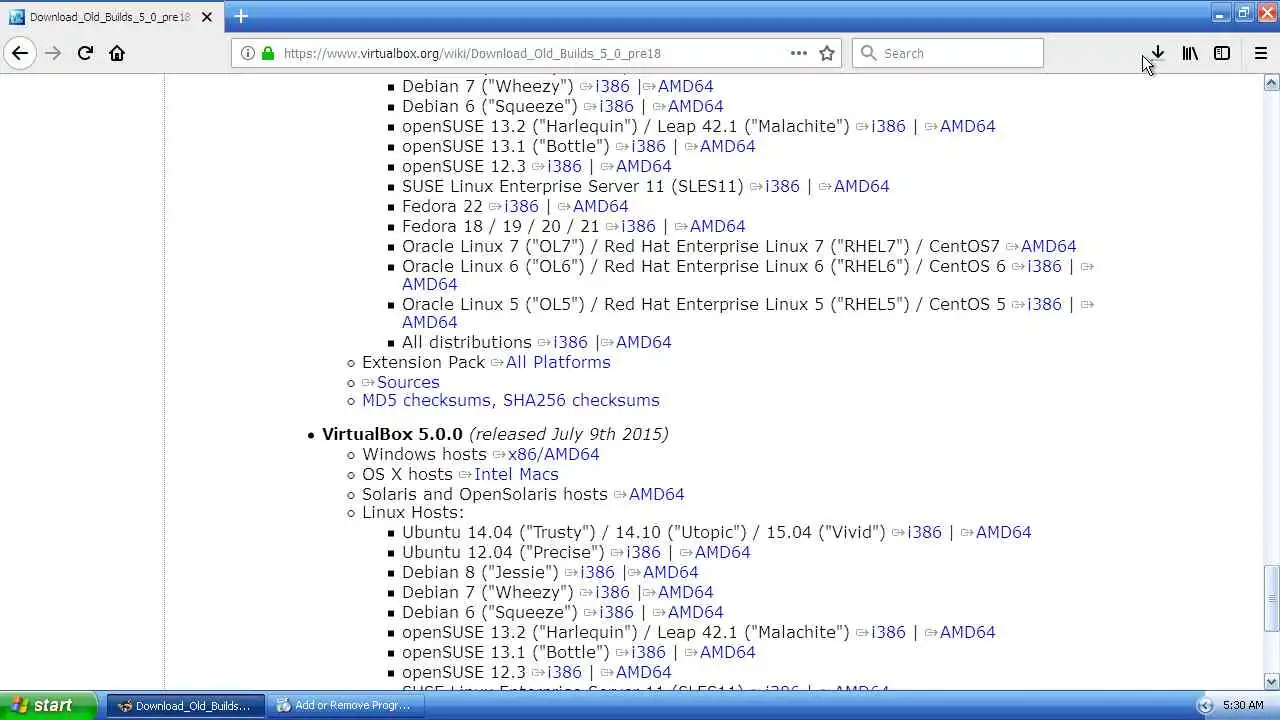Click the scrollbar down arrow

[x=1271, y=682]
